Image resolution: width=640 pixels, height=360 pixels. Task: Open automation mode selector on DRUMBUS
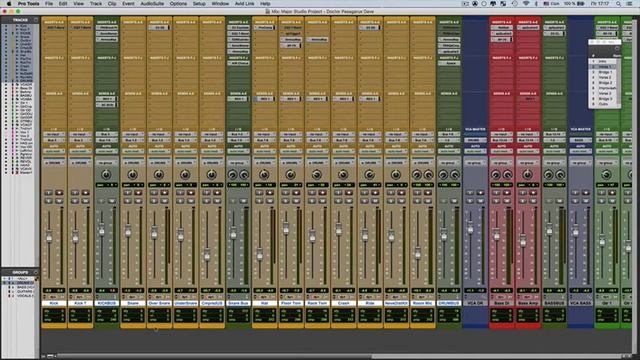[448, 151]
